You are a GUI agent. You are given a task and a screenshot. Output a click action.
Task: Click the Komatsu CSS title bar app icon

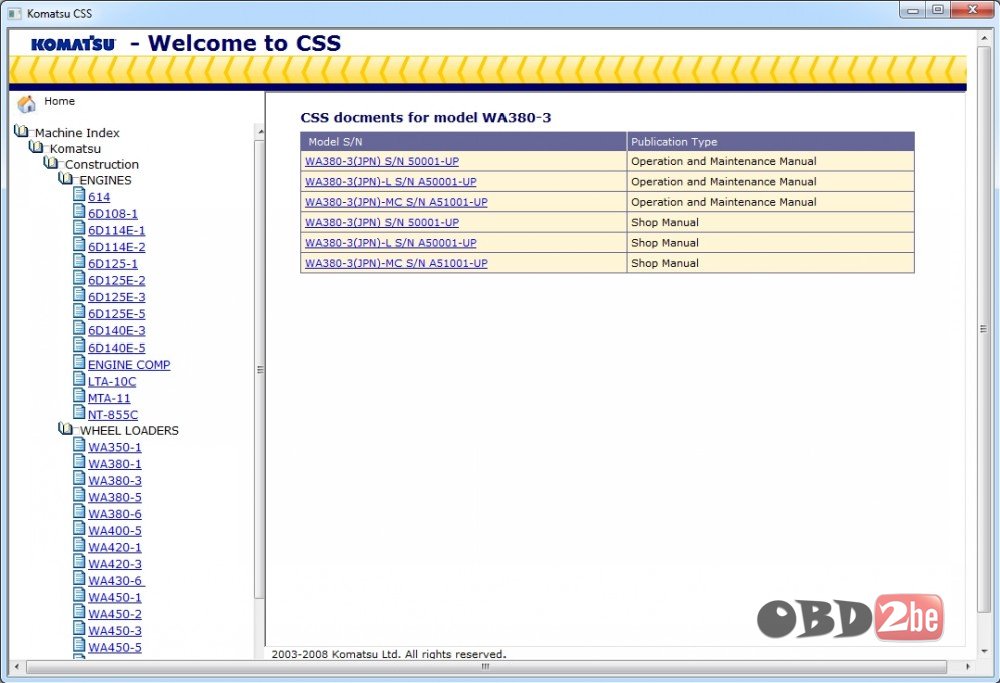14,13
